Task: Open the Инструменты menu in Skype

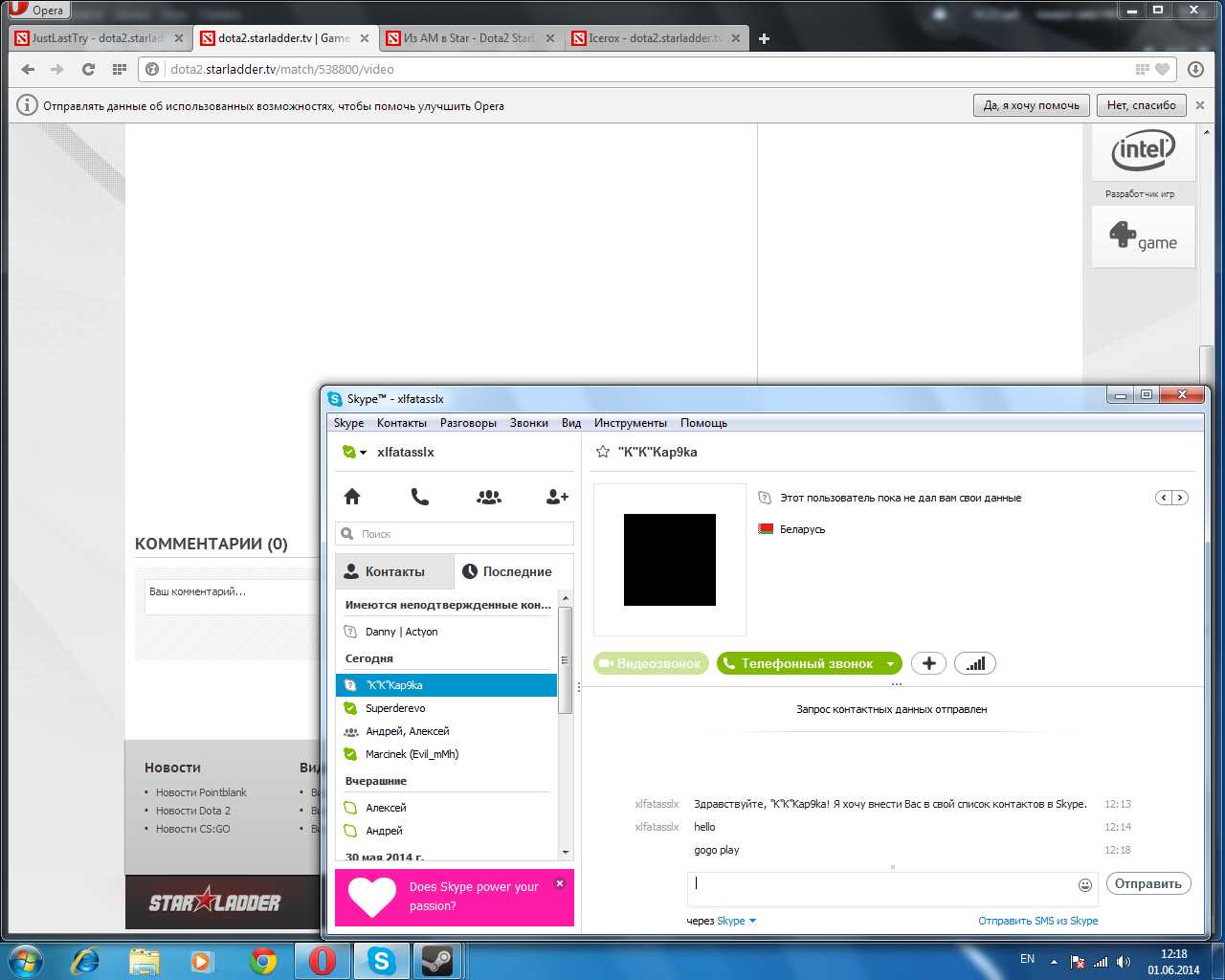Action: [631, 423]
